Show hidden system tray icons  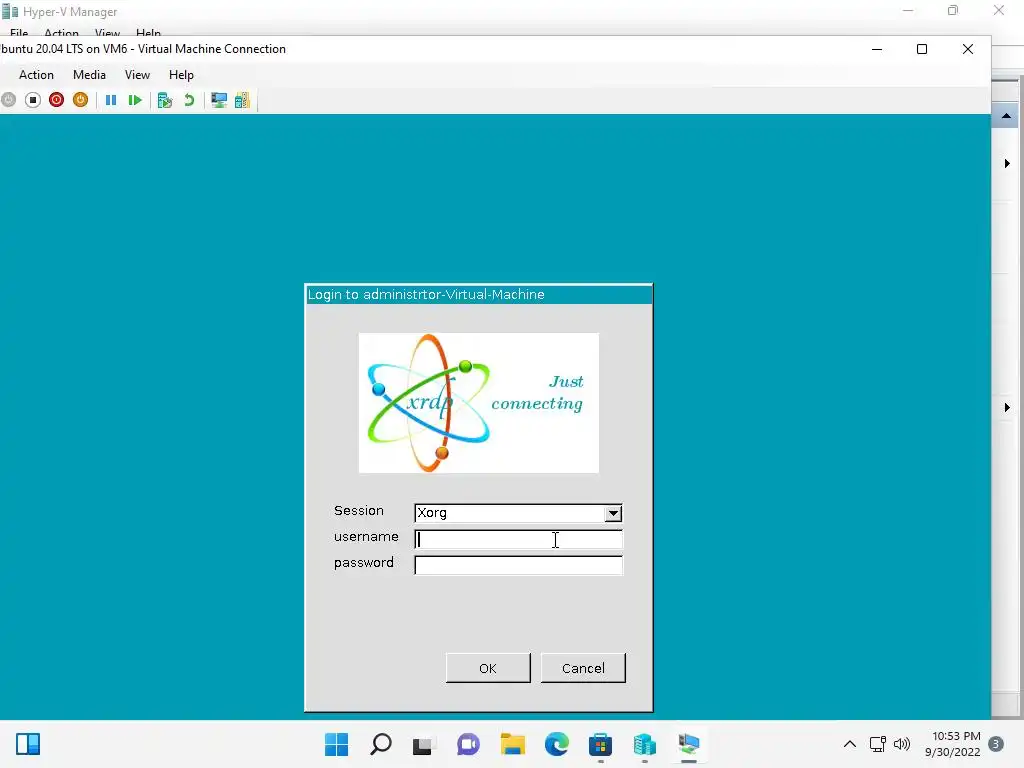pos(850,744)
